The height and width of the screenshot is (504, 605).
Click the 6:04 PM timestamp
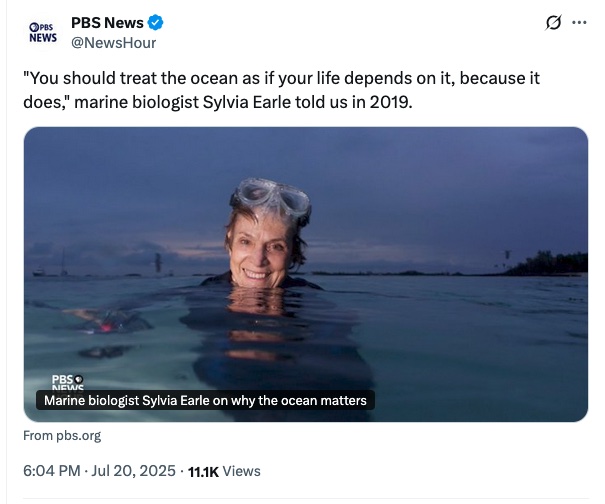point(49,470)
